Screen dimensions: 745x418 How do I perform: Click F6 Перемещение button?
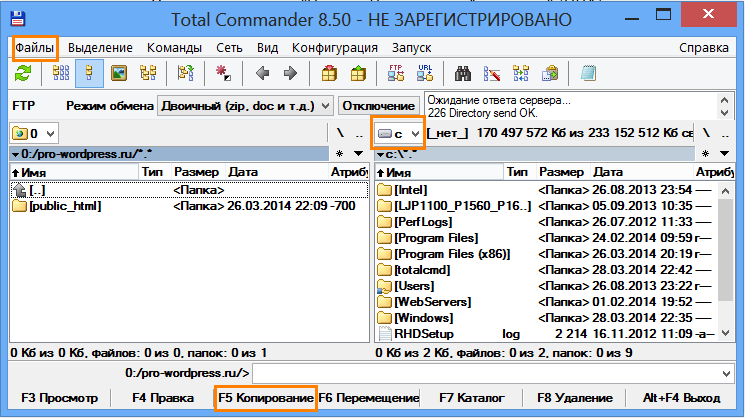[x=369, y=398]
